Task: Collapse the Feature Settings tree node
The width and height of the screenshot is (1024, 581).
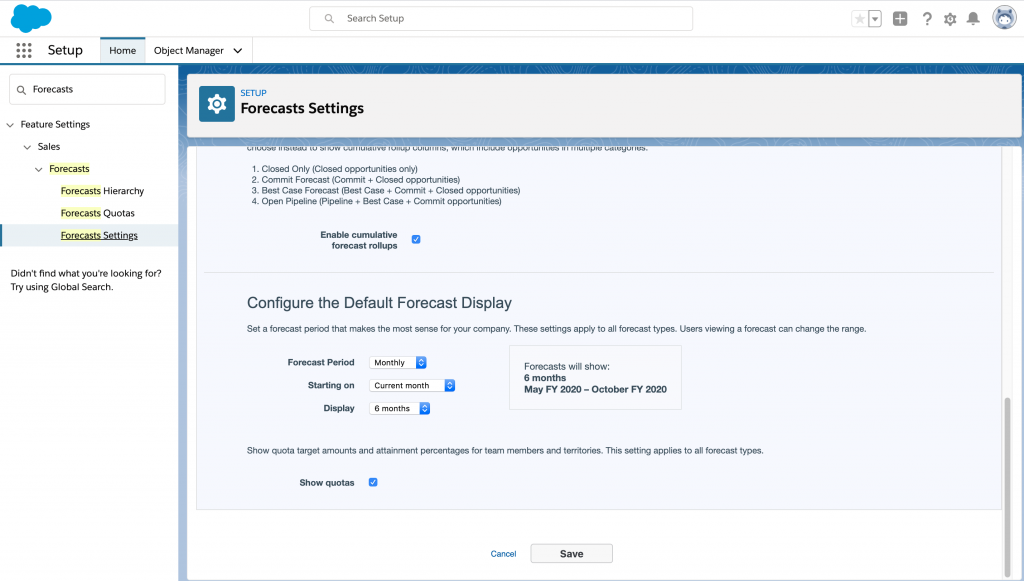Action: tap(10, 125)
